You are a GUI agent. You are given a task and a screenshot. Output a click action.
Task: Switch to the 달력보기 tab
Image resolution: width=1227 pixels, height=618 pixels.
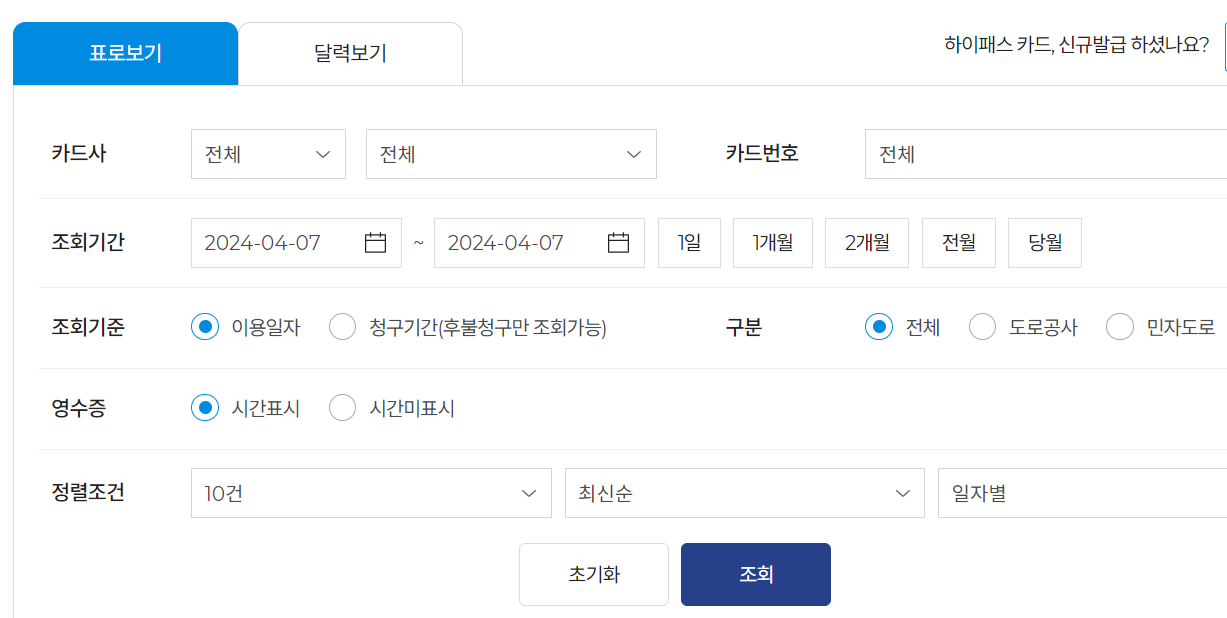(349, 53)
